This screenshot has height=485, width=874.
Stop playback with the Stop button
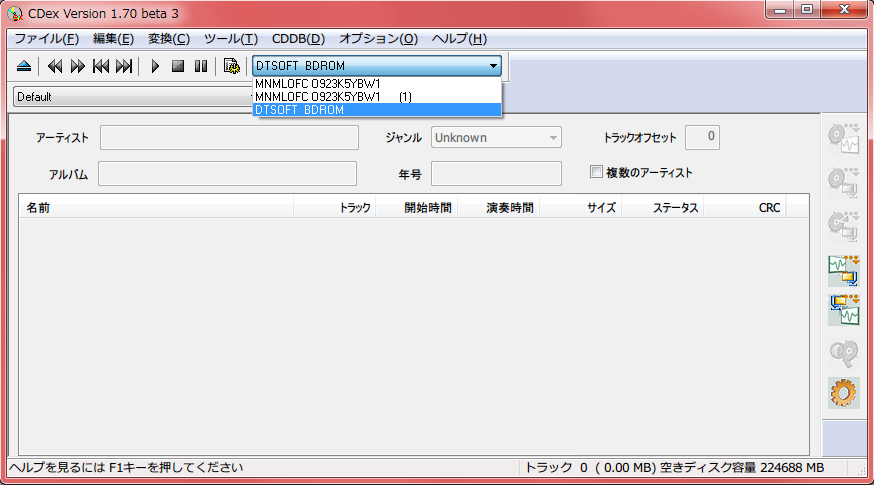[x=178, y=66]
